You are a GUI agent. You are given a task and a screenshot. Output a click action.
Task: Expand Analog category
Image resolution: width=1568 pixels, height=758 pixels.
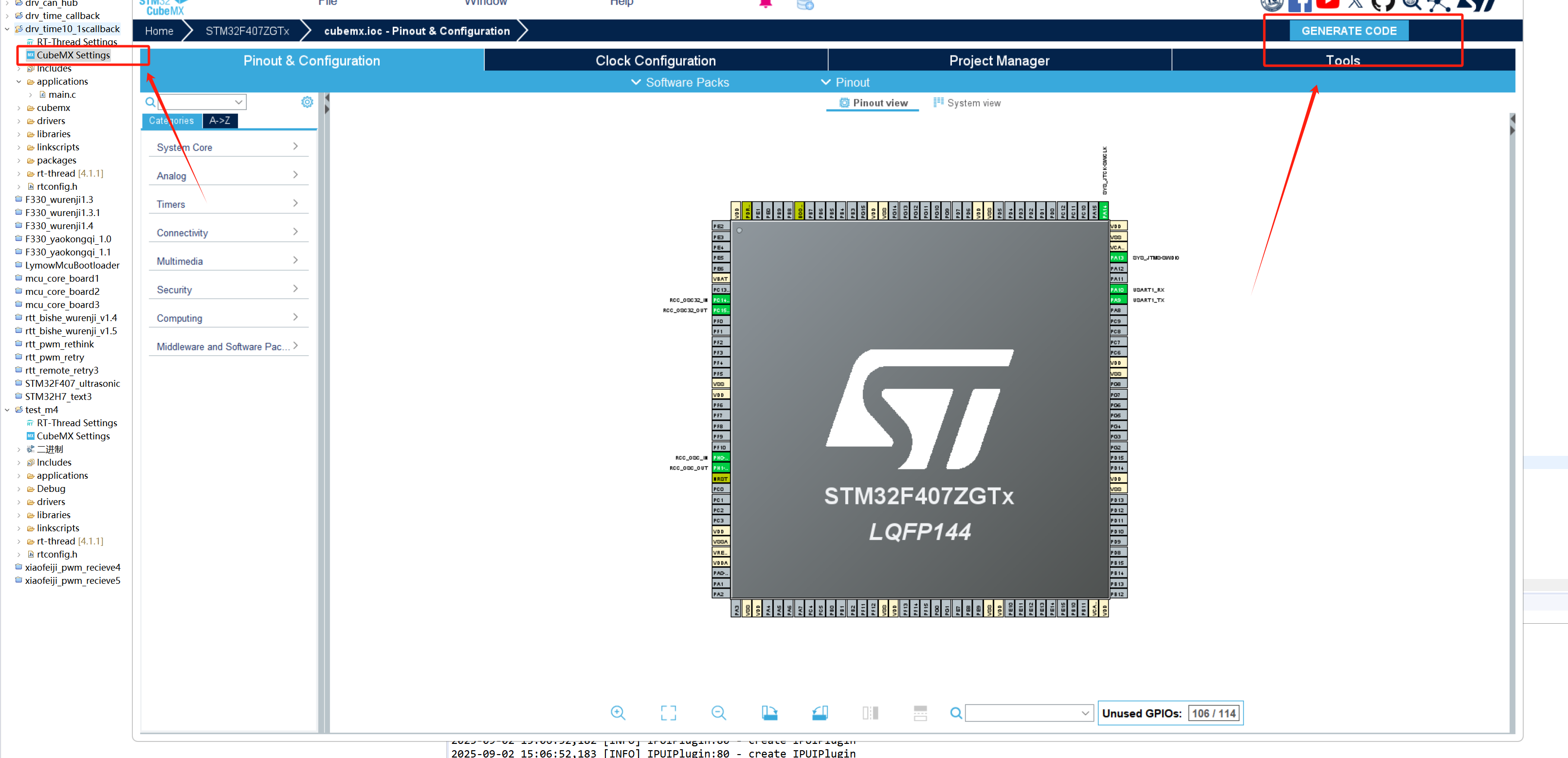coord(228,176)
